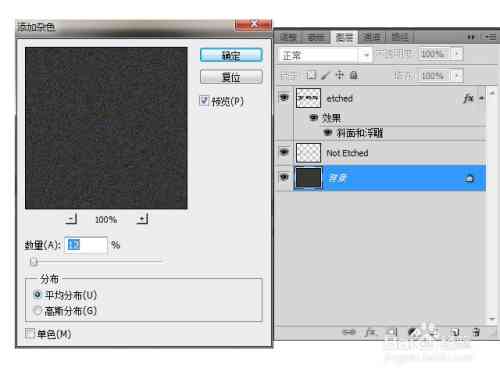The width and height of the screenshot is (500, 375).
Task: Switch to the 路径 Paths tab
Action: click(x=399, y=37)
